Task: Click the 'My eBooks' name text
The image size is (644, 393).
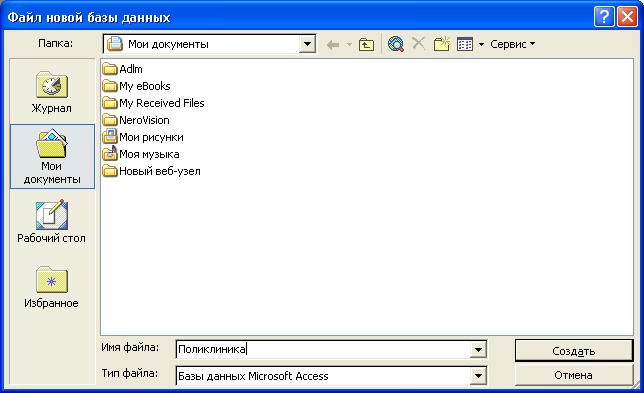Action: click(145, 86)
